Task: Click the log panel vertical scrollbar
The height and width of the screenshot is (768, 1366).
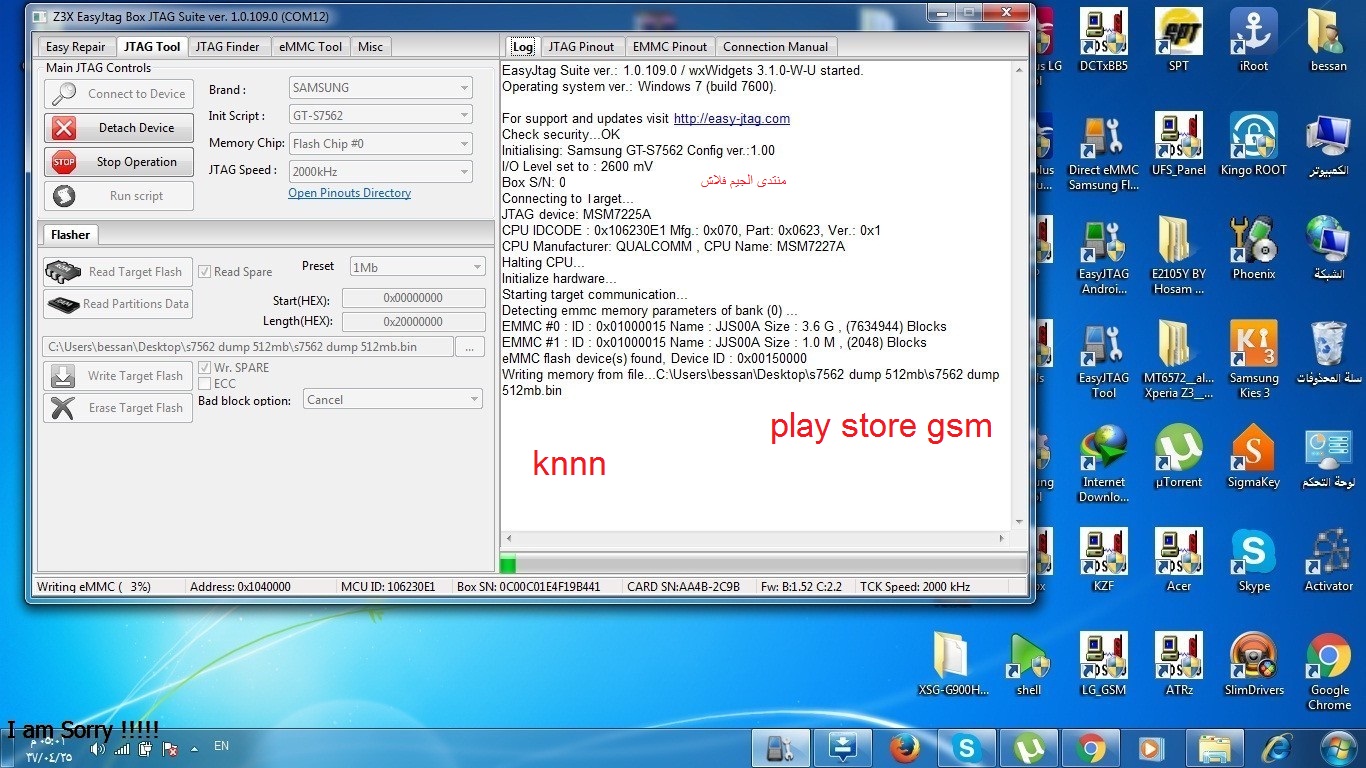Action: [1019, 295]
